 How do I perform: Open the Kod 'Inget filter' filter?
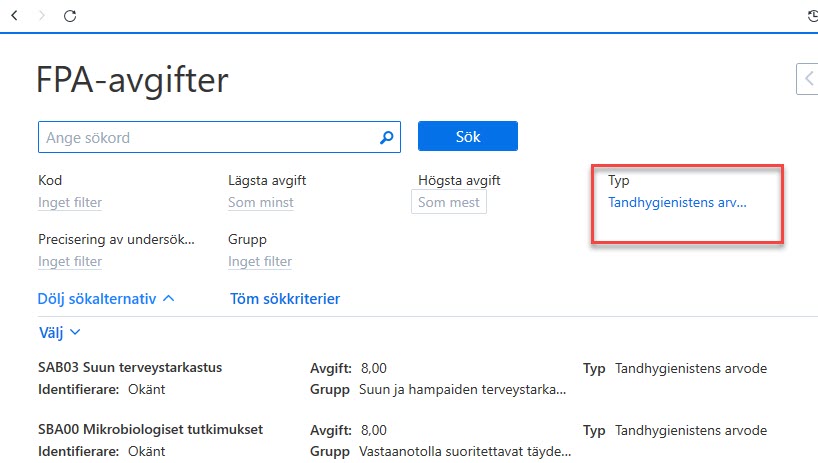coord(70,202)
